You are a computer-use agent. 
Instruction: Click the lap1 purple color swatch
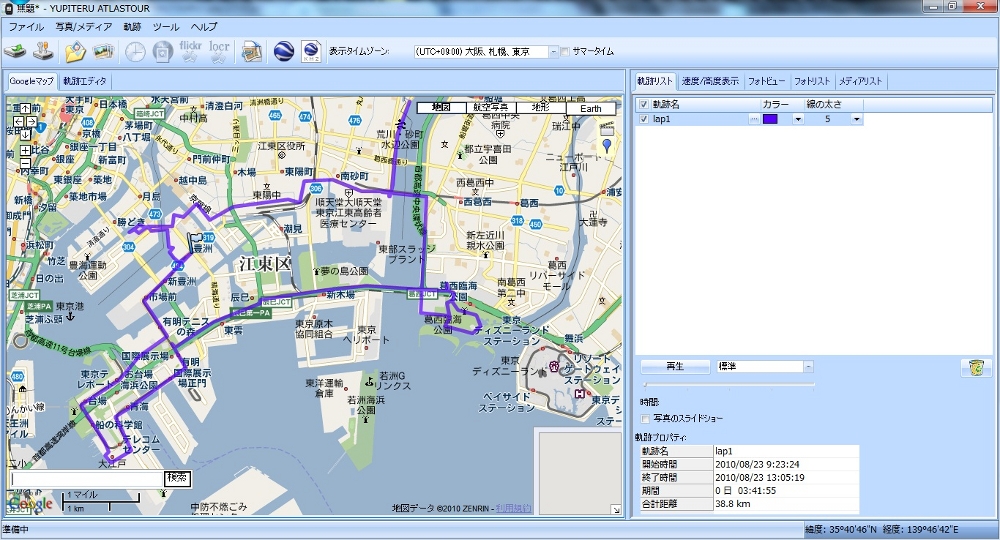pos(770,119)
